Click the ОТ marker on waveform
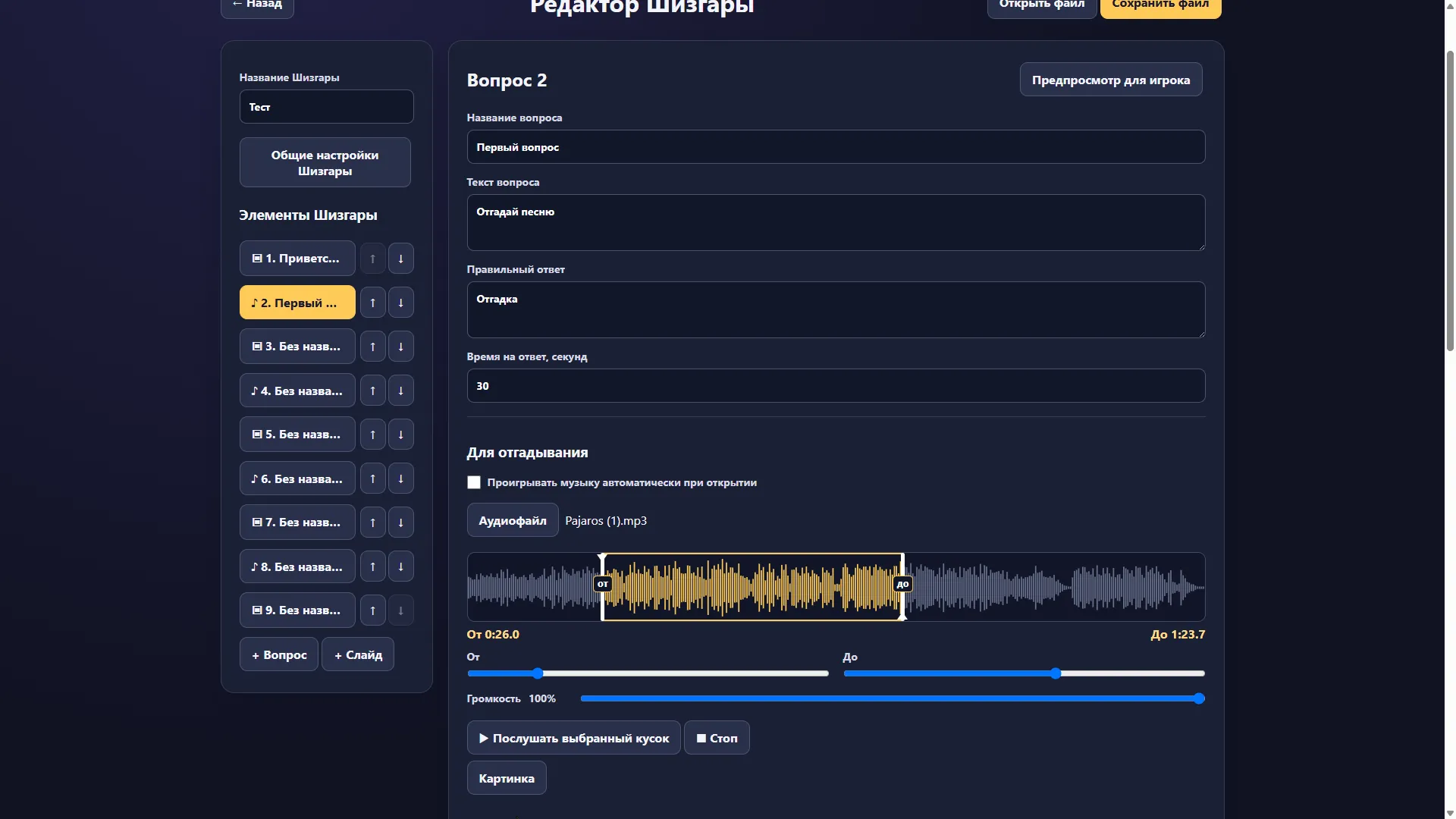This screenshot has height=819, width=1456. click(602, 584)
